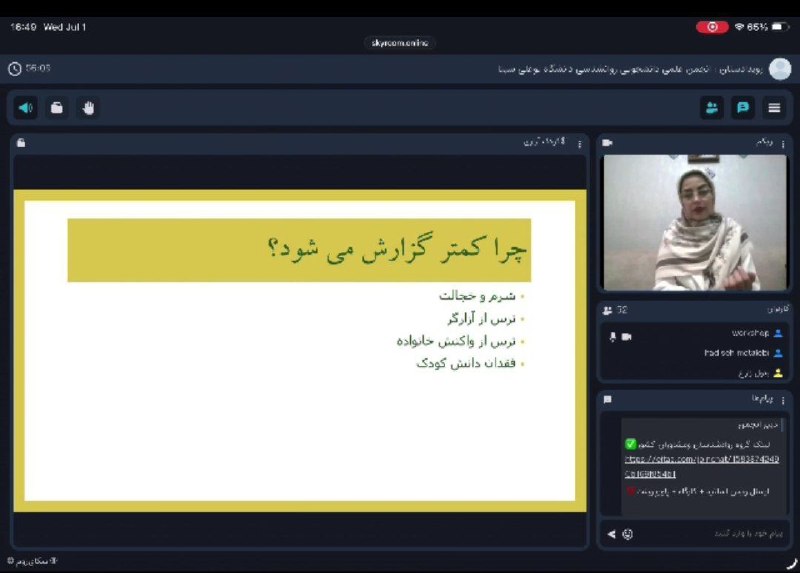Send message with the arrow icon

tap(611, 534)
